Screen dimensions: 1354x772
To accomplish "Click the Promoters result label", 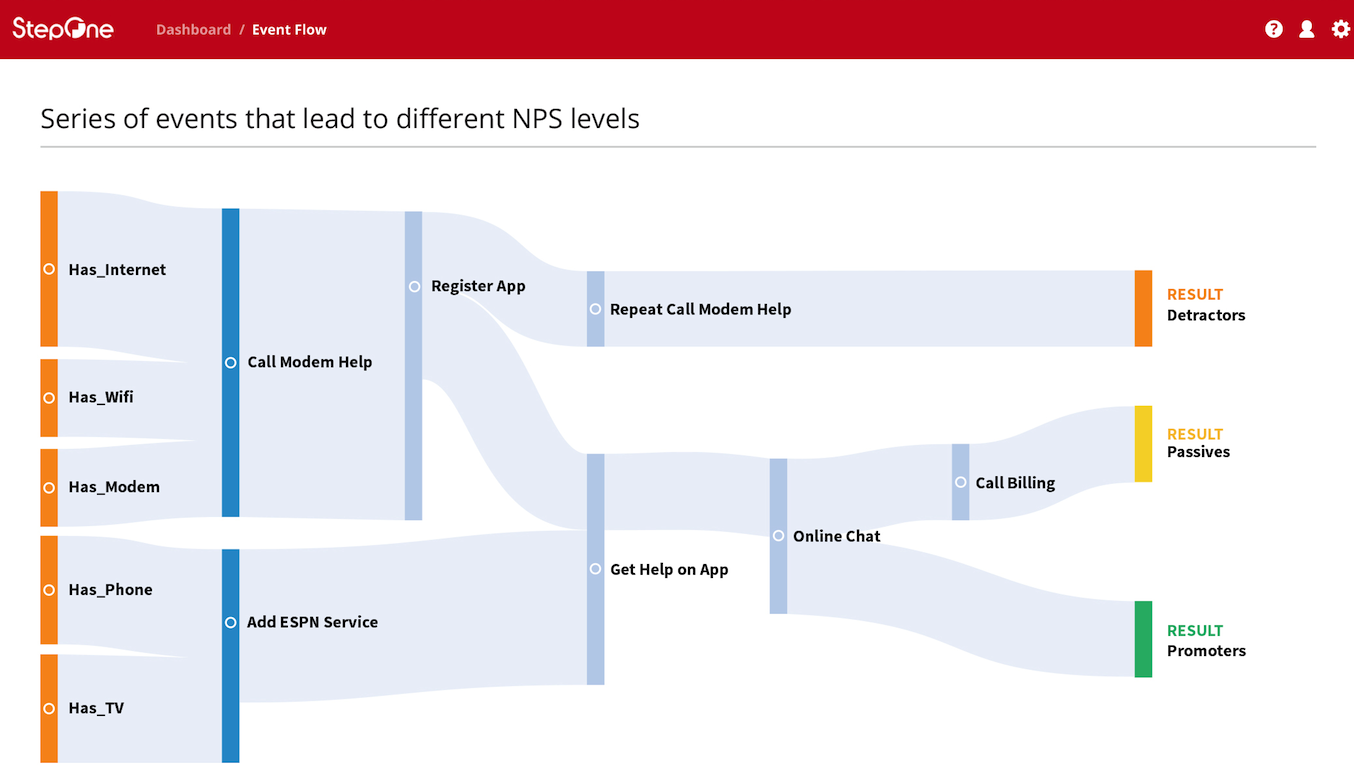I will (1206, 651).
